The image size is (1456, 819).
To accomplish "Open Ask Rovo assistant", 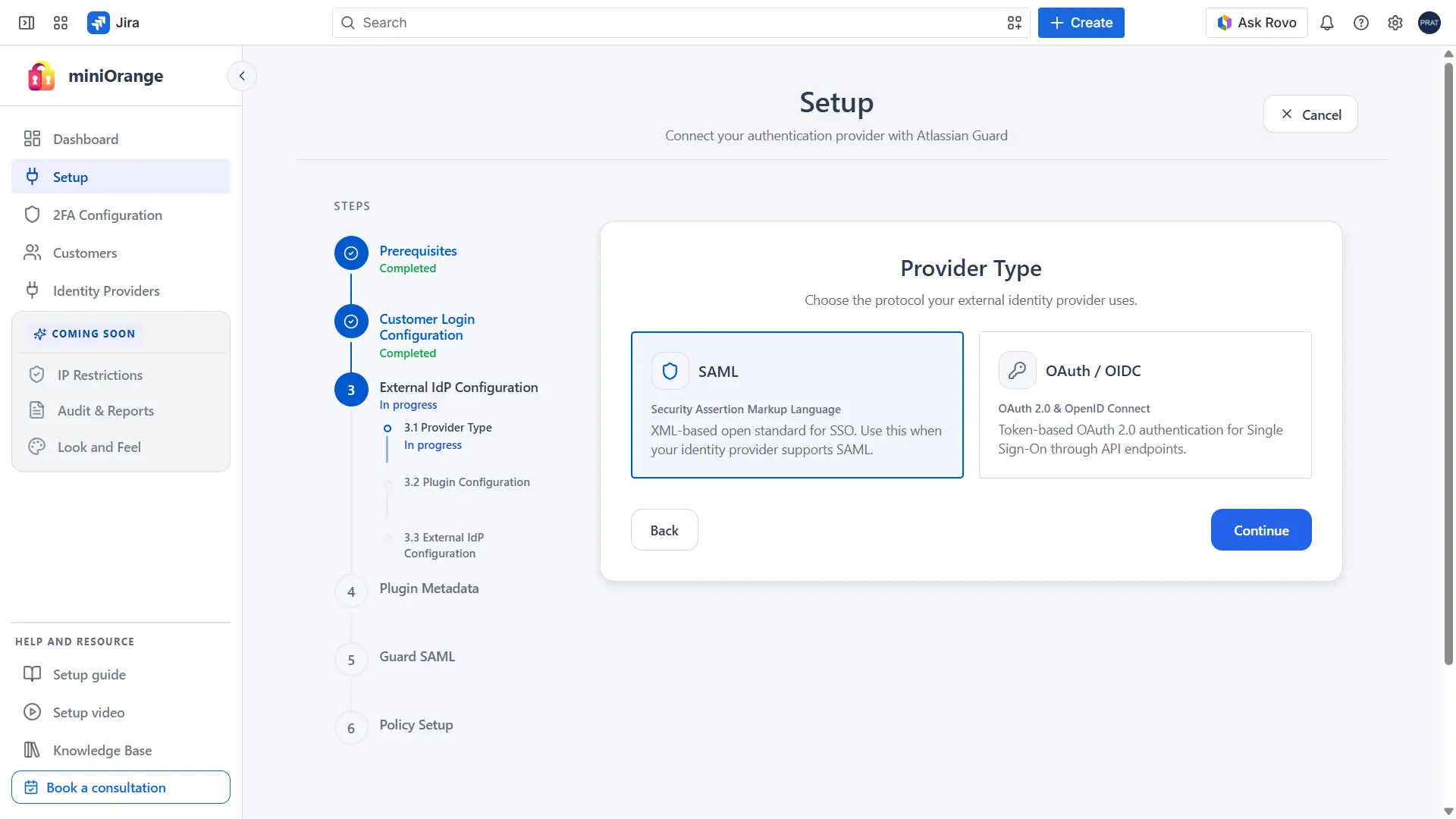I will point(1257,23).
